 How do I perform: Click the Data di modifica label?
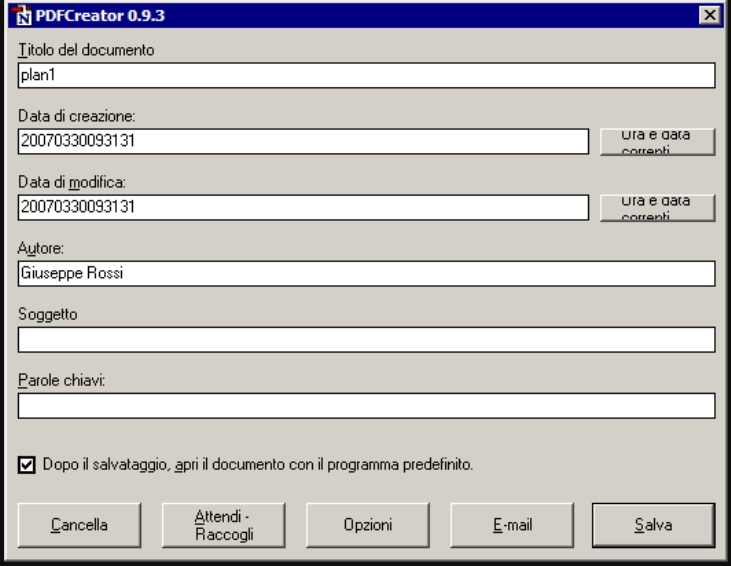click(72, 182)
